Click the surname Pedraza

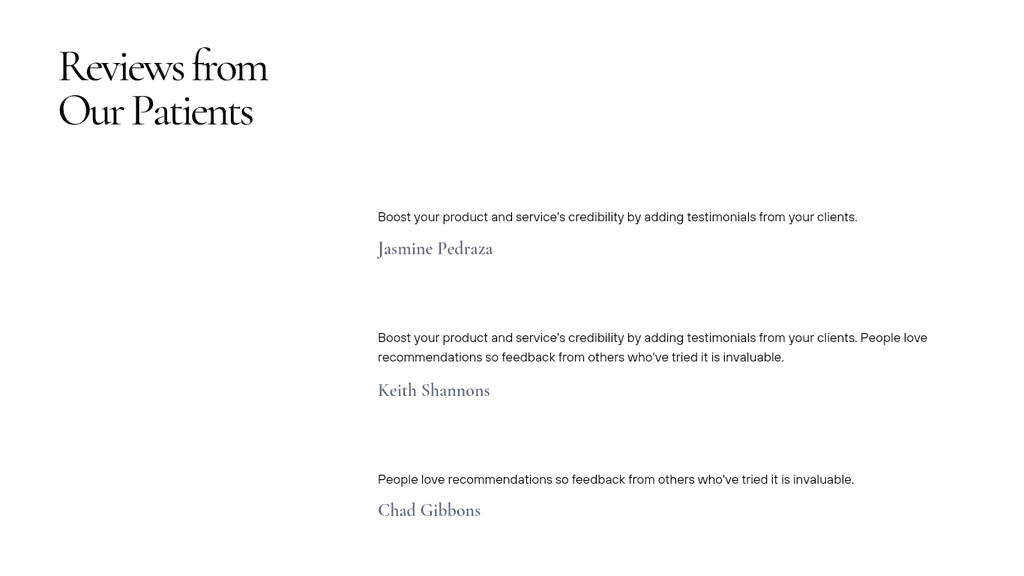pyautogui.click(x=465, y=249)
